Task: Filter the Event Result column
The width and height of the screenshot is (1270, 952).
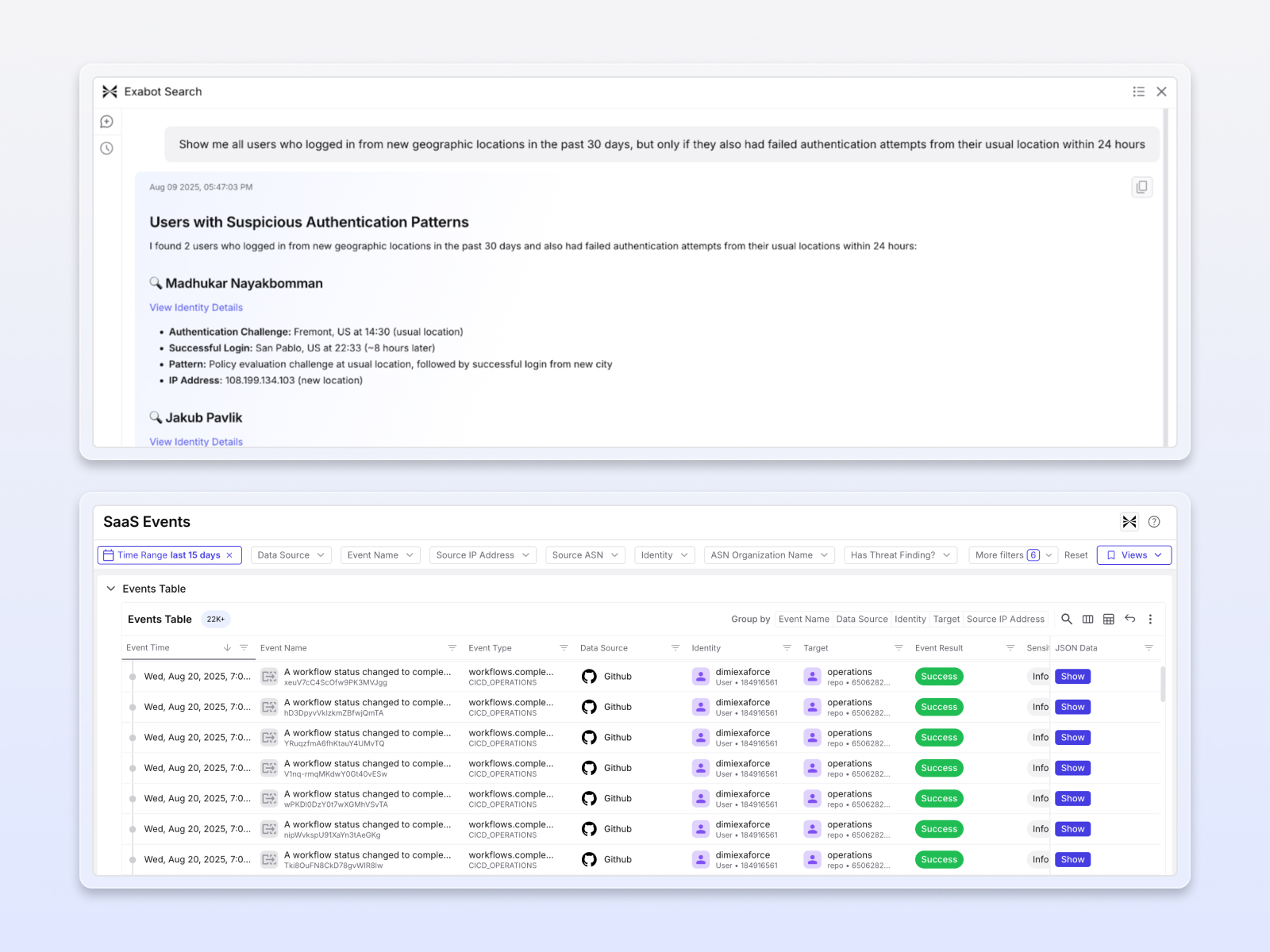Action: (x=1010, y=647)
